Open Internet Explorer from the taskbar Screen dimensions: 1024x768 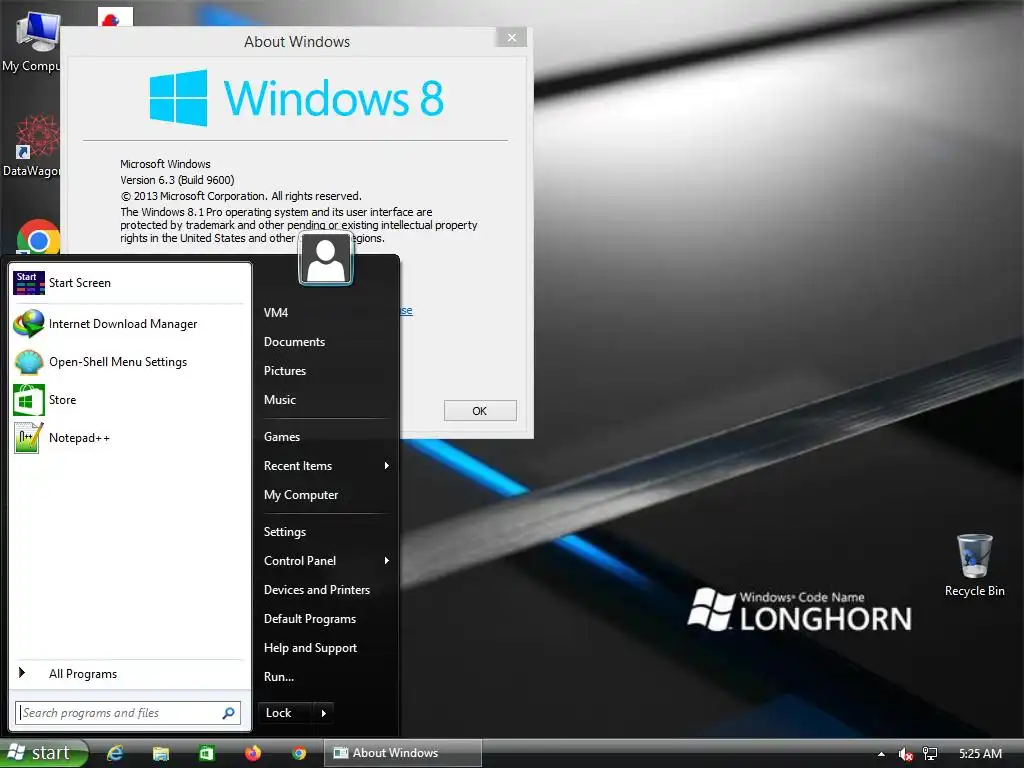pos(115,753)
